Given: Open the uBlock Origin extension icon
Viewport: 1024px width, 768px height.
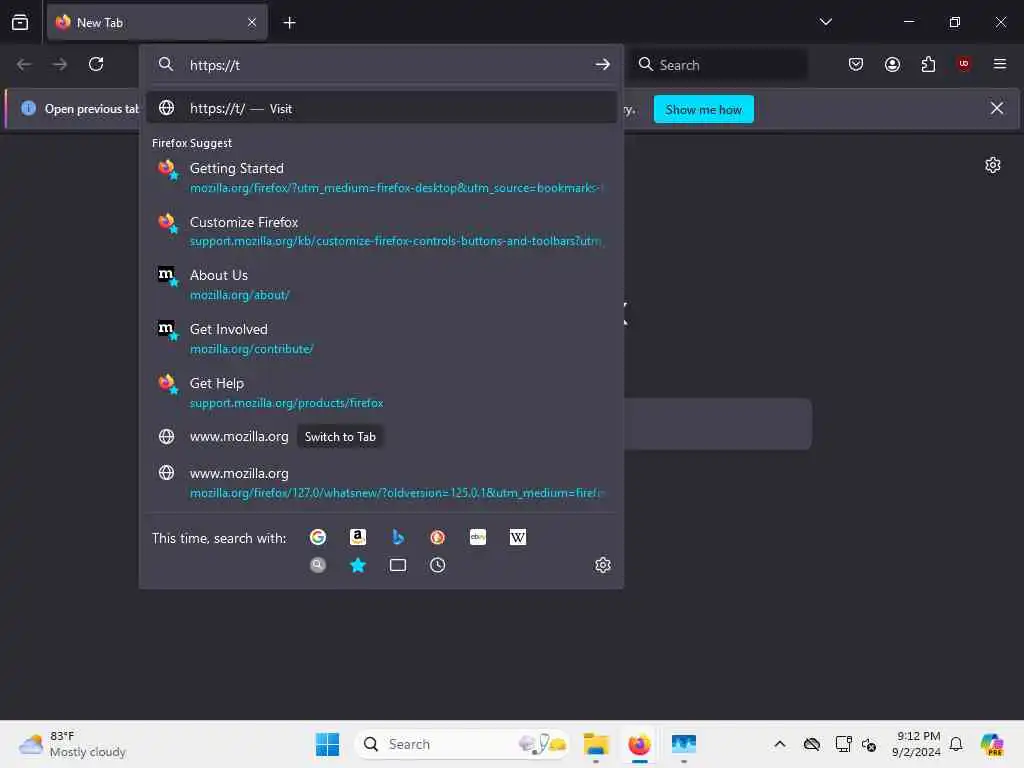Looking at the screenshot, I should coord(963,63).
